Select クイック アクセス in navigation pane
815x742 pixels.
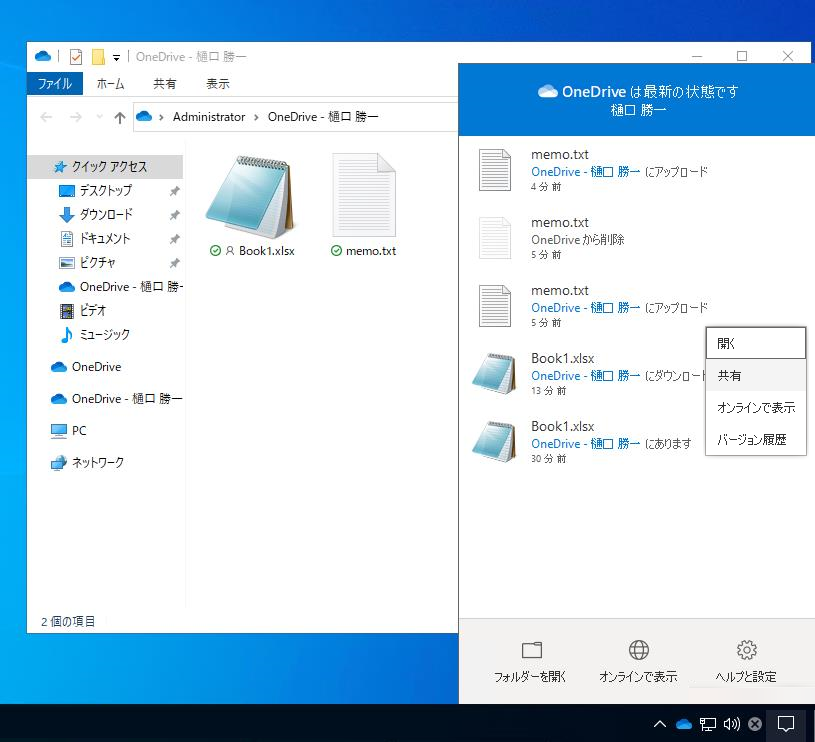click(106, 167)
